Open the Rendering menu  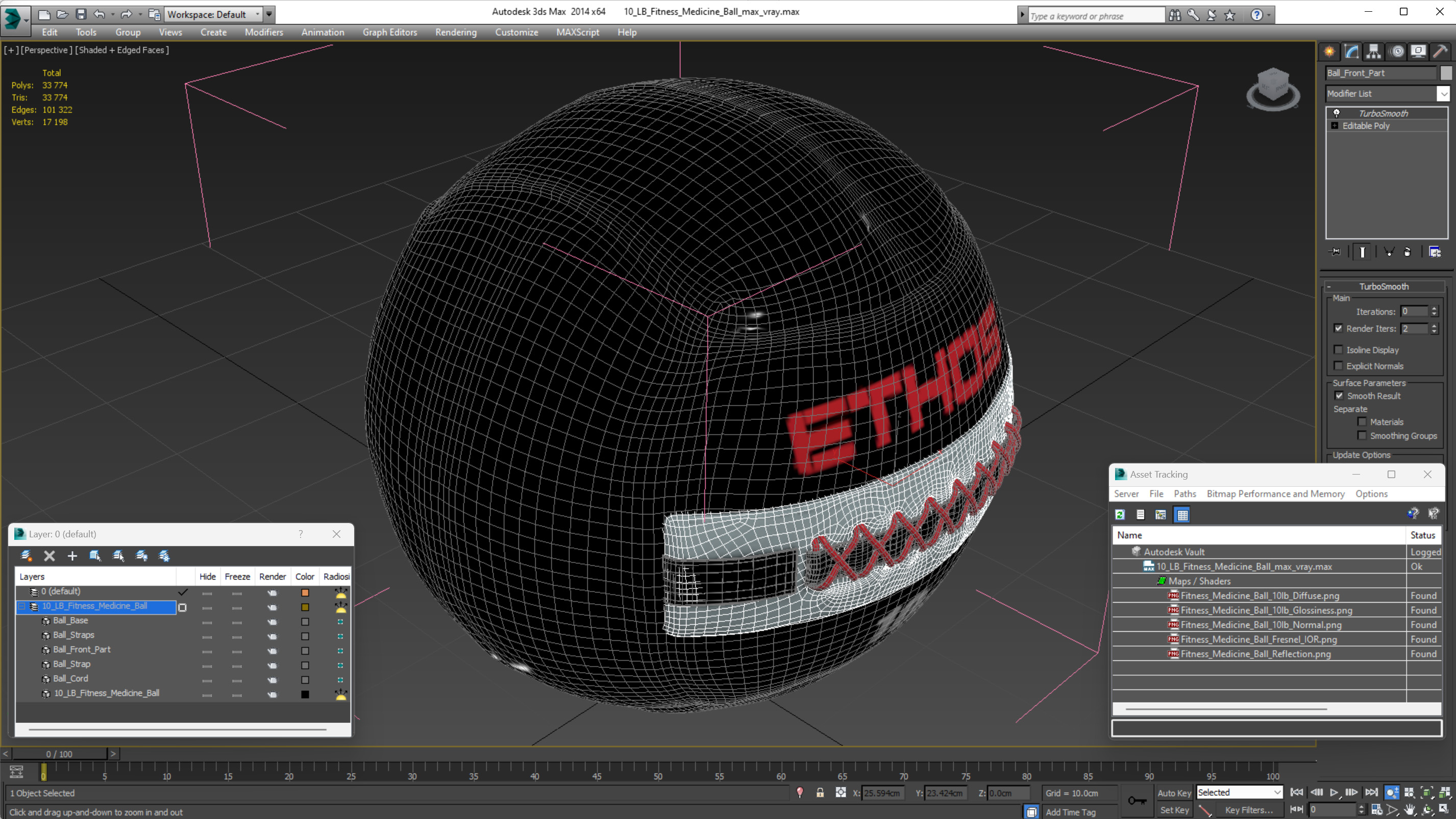coord(456,32)
